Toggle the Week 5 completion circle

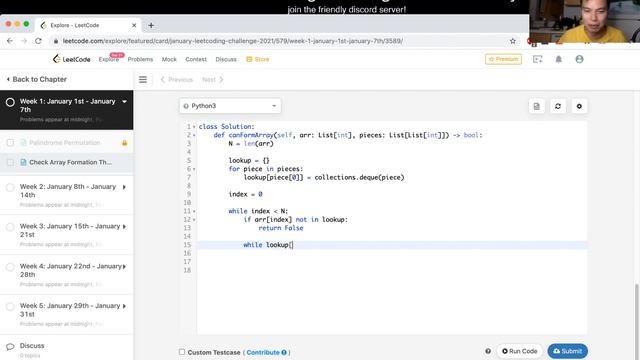coord(10,307)
